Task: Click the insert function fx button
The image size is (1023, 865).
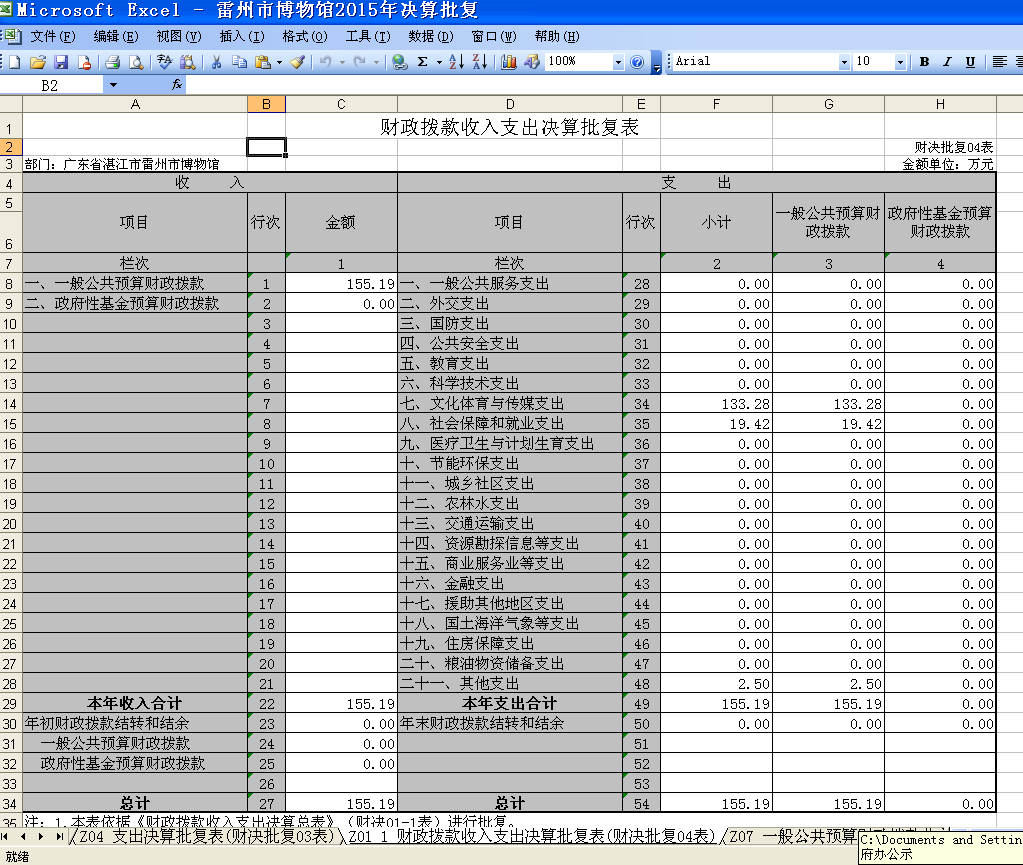Action: click(177, 85)
